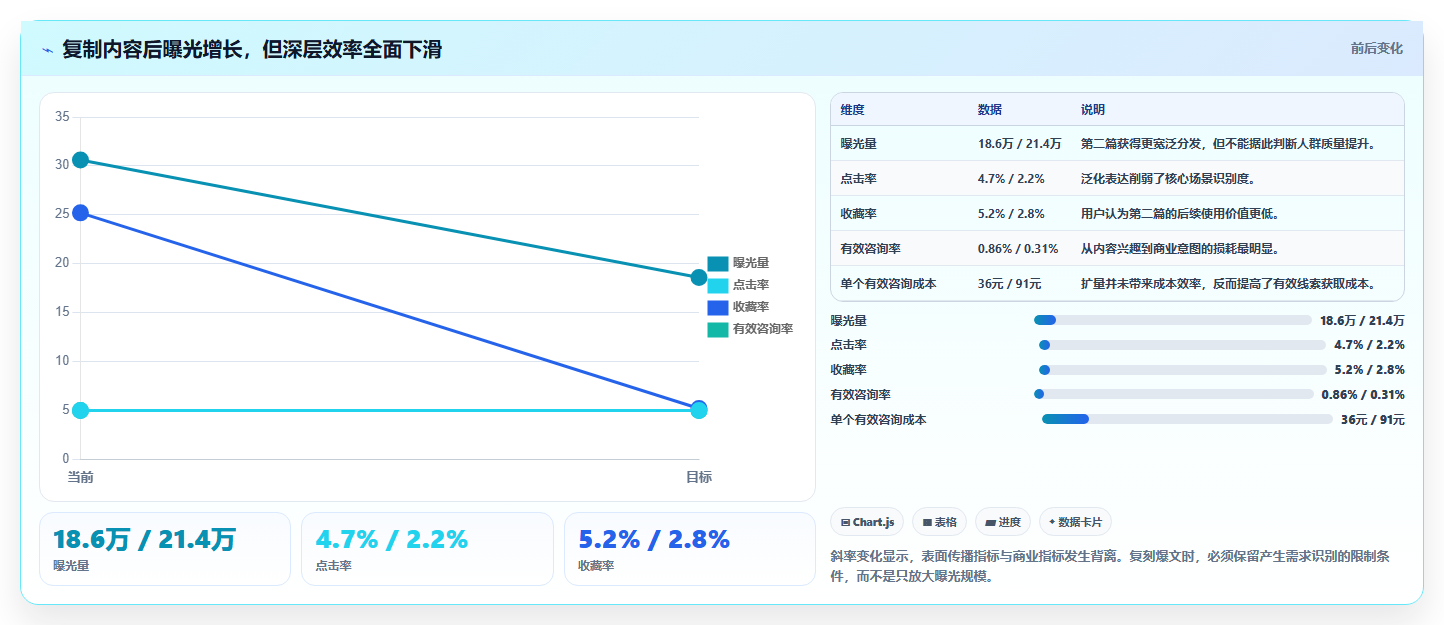Toggle the 曝光量 legend swatch in the chart
The height and width of the screenshot is (625, 1444).
tap(717, 263)
